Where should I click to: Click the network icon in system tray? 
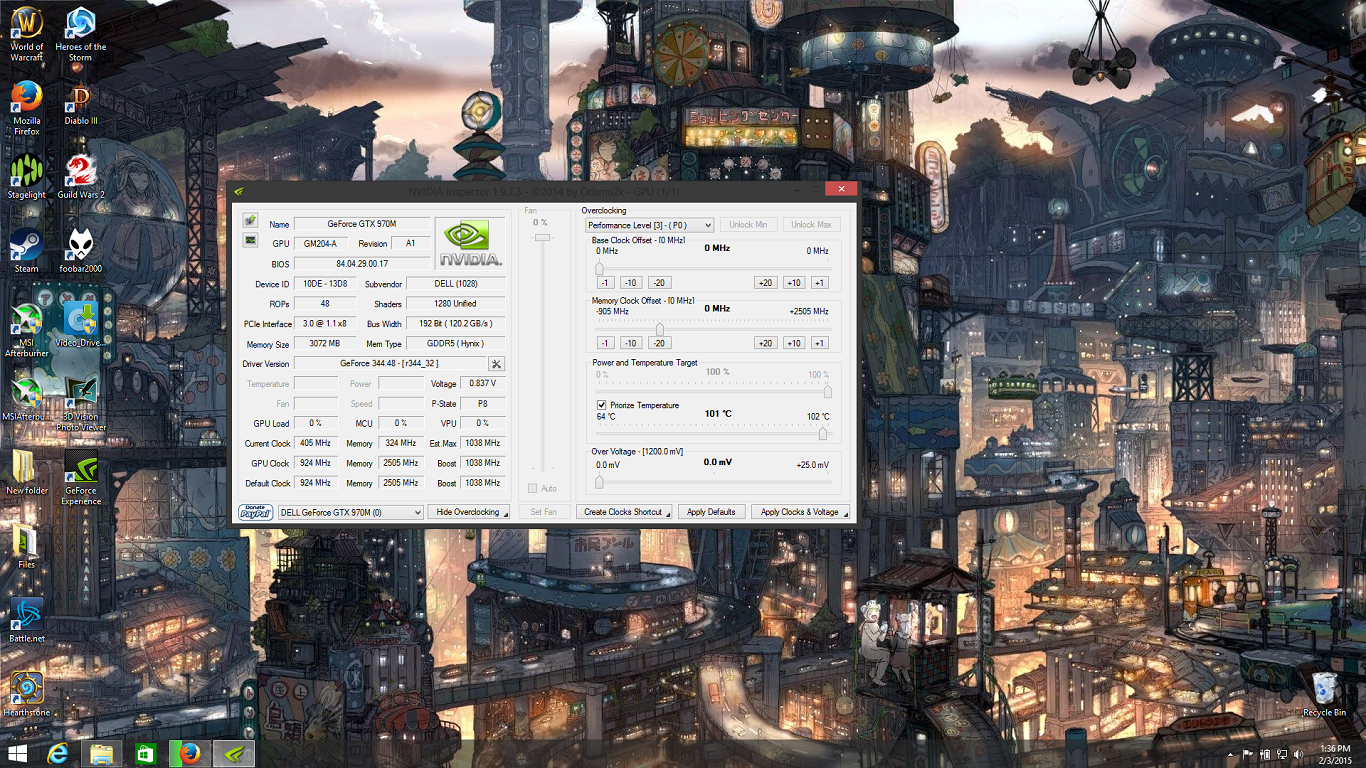point(1282,754)
